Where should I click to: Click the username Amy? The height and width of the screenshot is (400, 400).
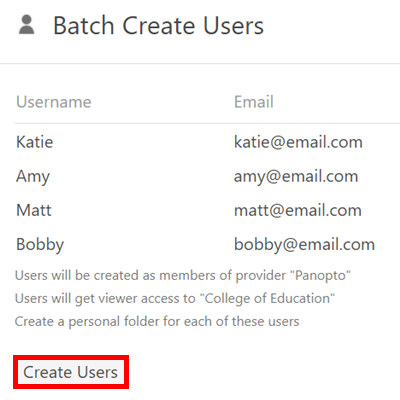pos(33,177)
